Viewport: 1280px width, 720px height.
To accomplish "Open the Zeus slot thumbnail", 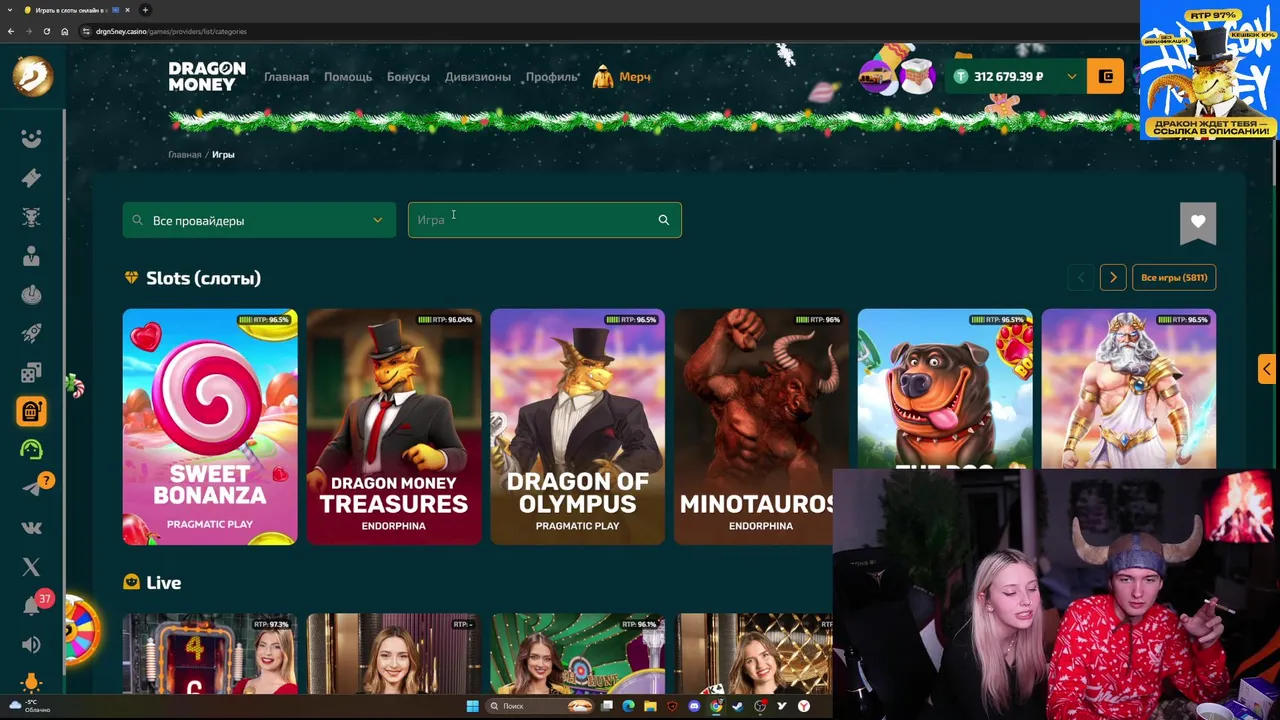I will [1129, 389].
